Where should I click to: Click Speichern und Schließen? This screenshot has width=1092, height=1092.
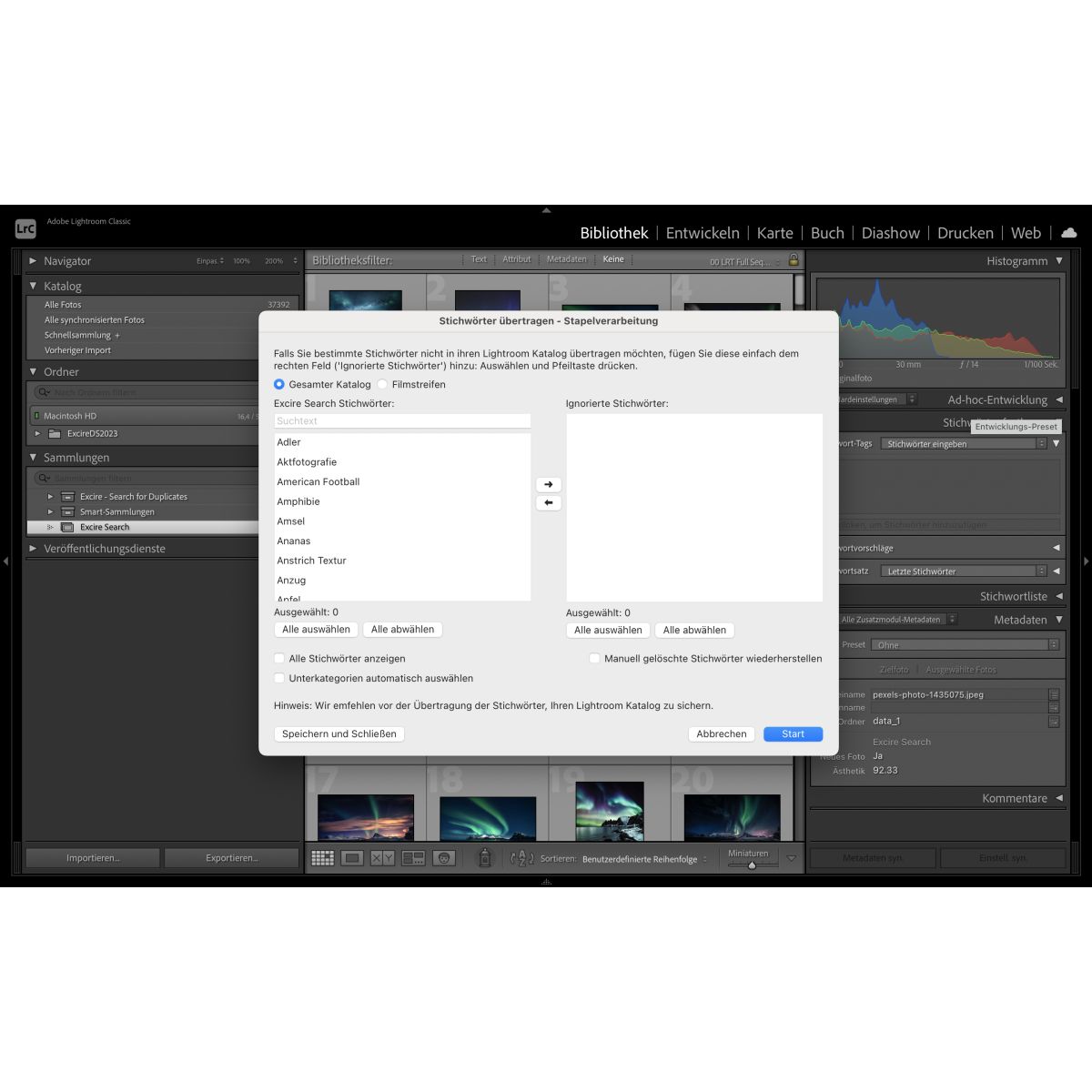(339, 734)
